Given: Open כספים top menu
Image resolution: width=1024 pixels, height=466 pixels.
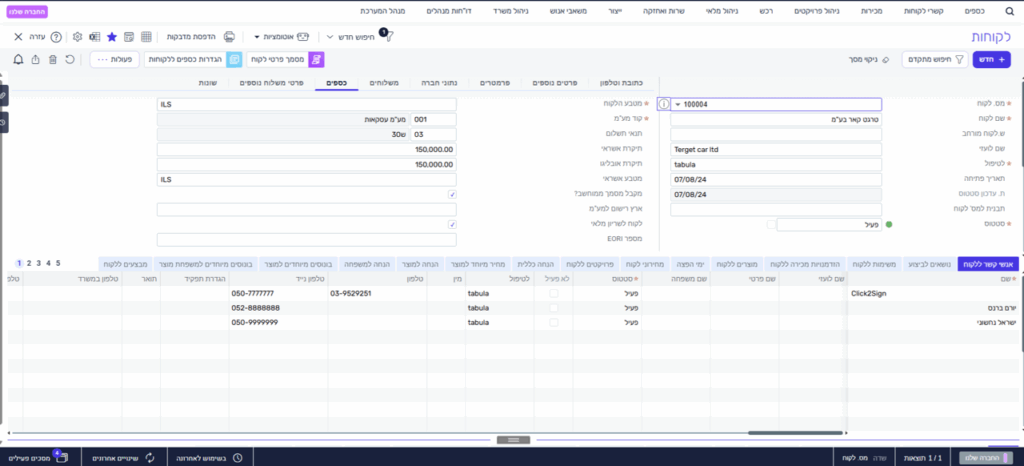Looking at the screenshot, I should click(976, 11).
